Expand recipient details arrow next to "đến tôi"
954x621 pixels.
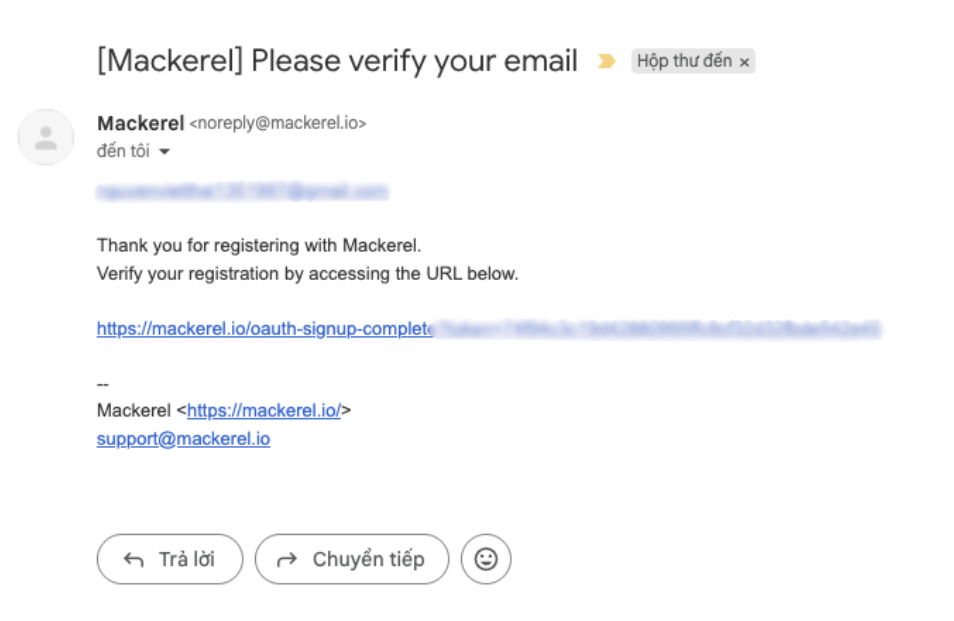coord(165,152)
